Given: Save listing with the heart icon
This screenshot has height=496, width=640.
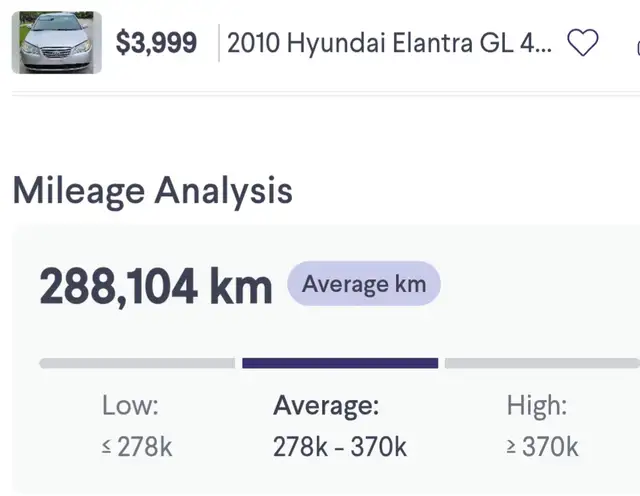Looking at the screenshot, I should [583, 42].
